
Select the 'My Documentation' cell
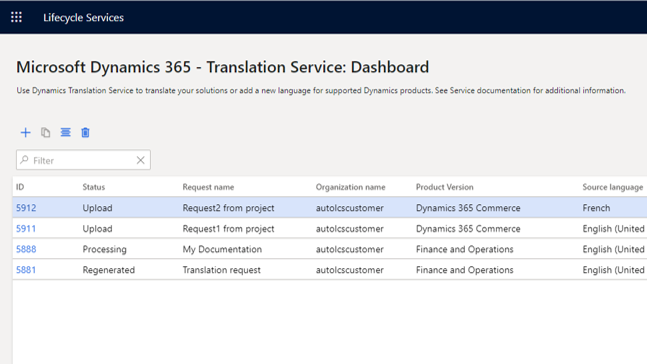click(222, 249)
